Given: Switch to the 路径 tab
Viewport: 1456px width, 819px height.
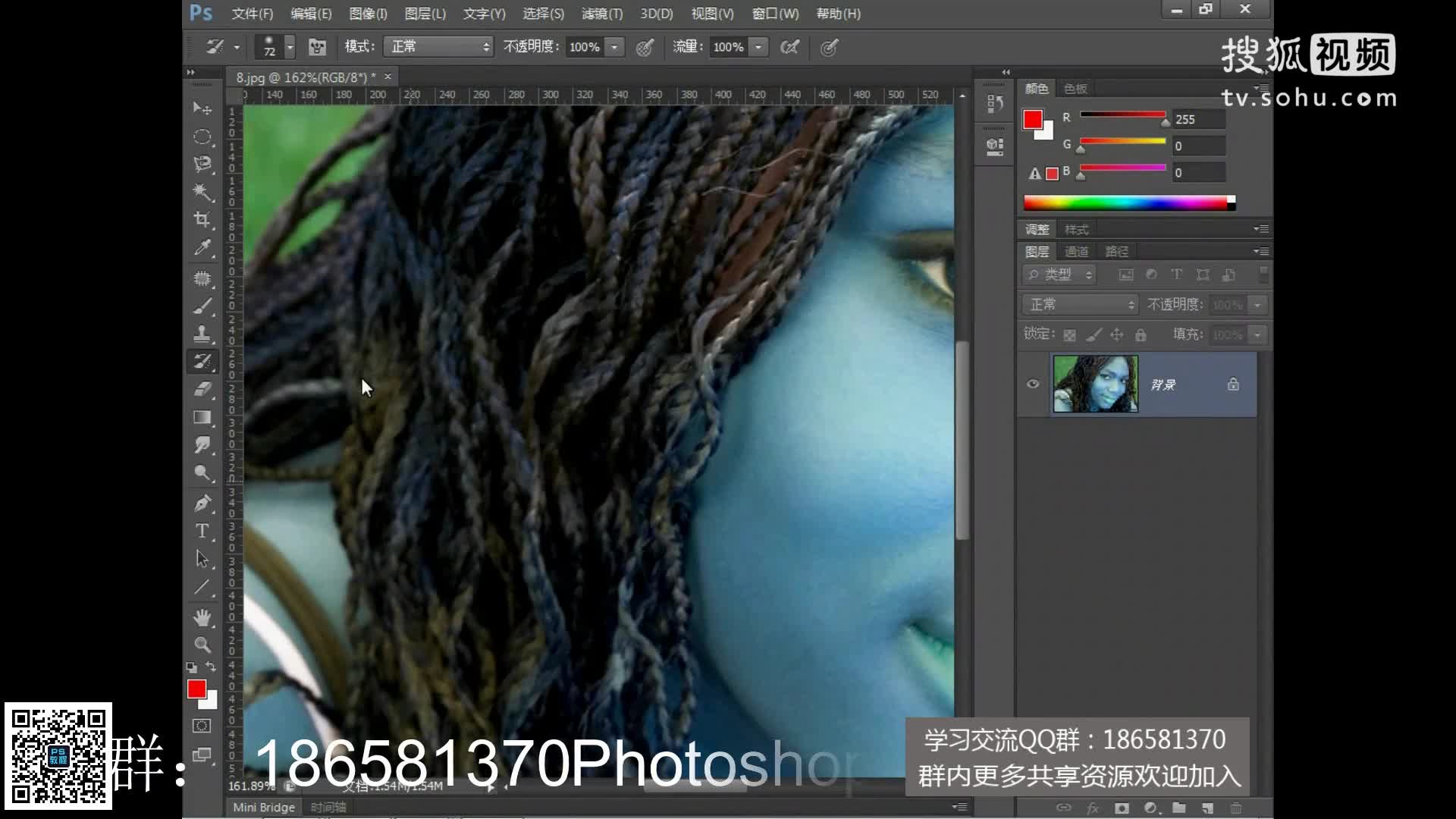Looking at the screenshot, I should (1116, 251).
